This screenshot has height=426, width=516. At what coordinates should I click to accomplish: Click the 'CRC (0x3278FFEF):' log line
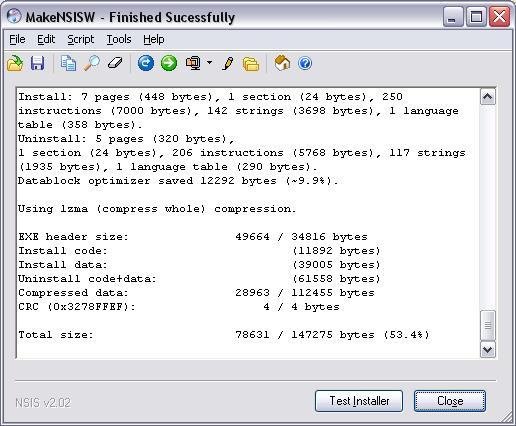(179, 307)
